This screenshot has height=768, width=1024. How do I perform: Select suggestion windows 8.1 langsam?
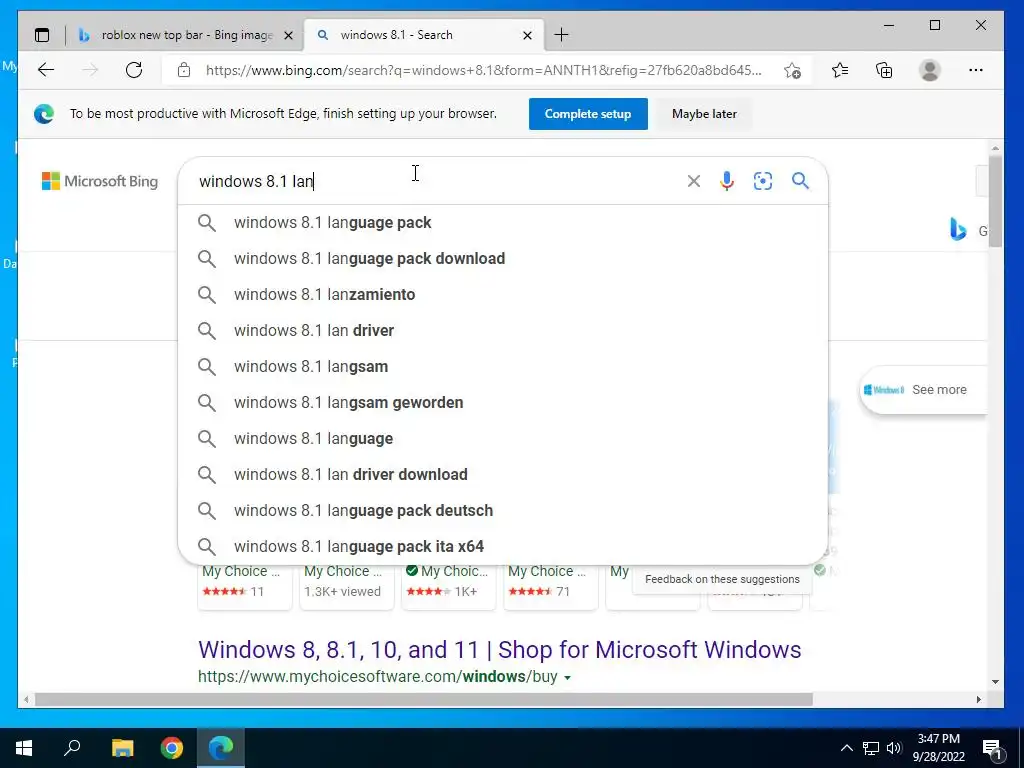pos(503,366)
